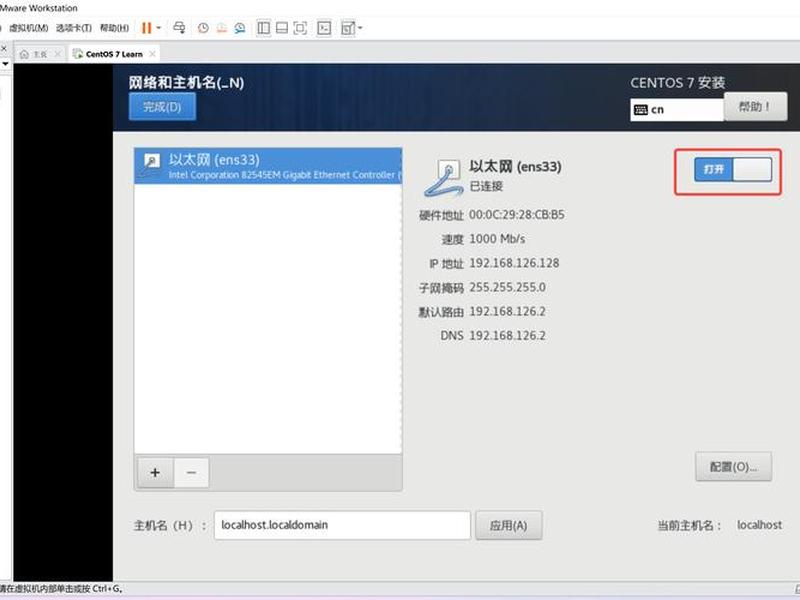The width and height of the screenshot is (800, 600).
Task: Click the subnet mask 255.255.255.0
Action: [x=508, y=287]
